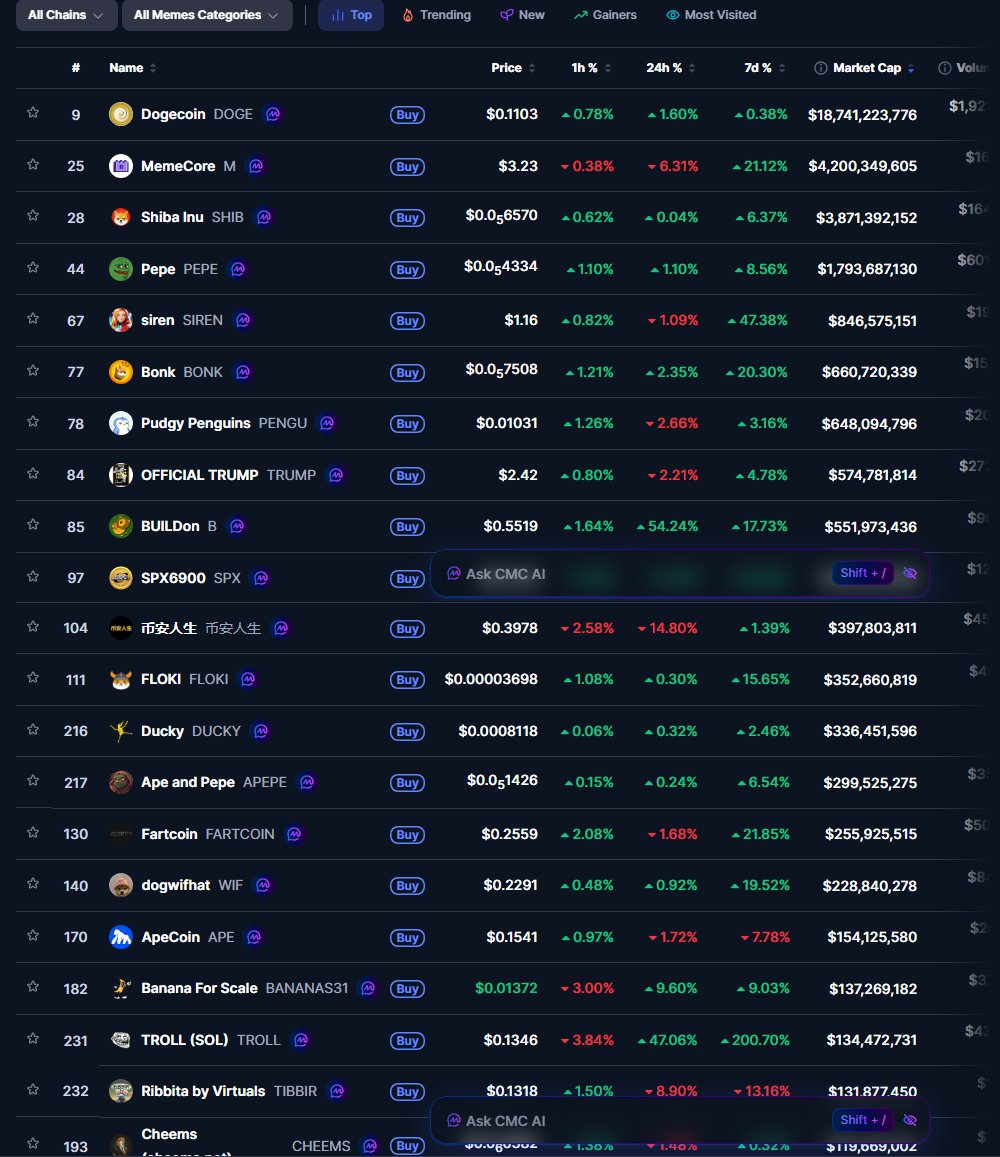The width and height of the screenshot is (1000, 1157).
Task: Open the Fartcoin name link
Action: [169, 834]
